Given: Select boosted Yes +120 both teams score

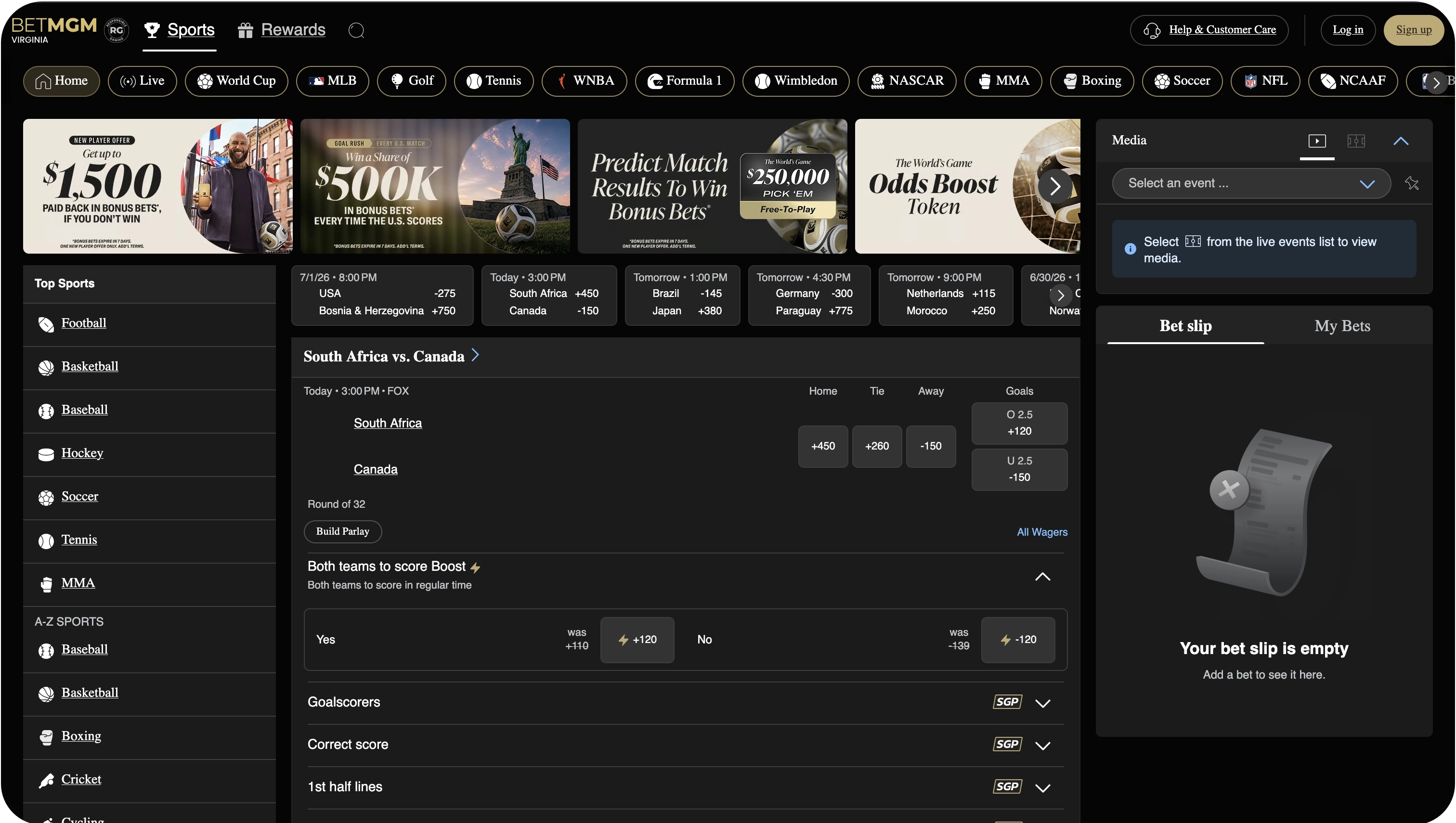Looking at the screenshot, I should (x=637, y=640).
